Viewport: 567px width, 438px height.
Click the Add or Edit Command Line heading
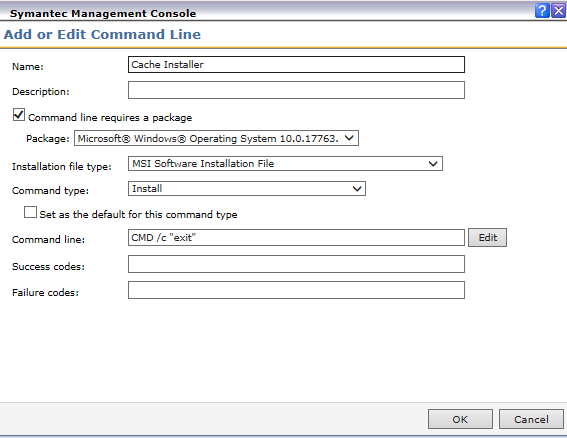[x=102, y=34]
